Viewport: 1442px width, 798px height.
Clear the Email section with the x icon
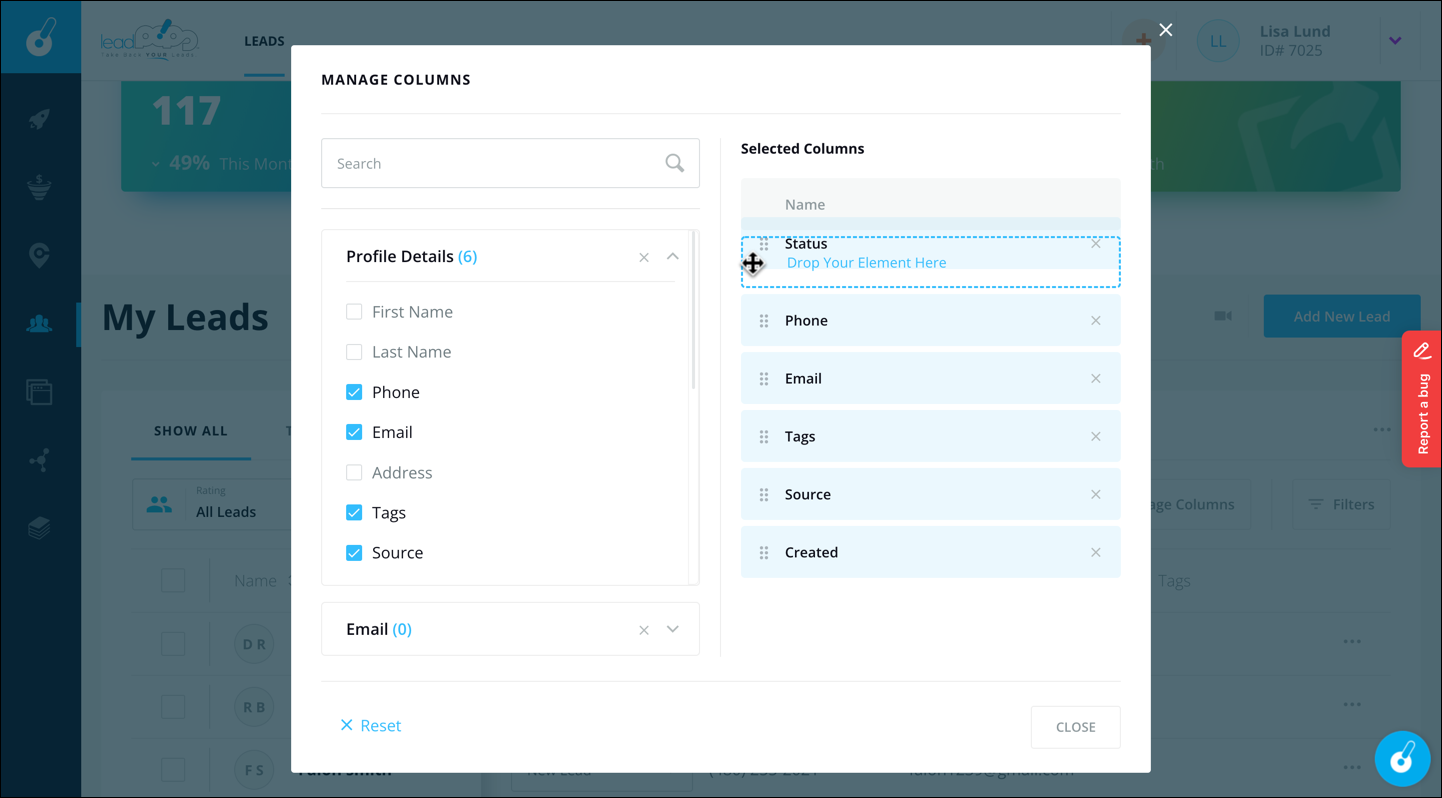coord(644,630)
